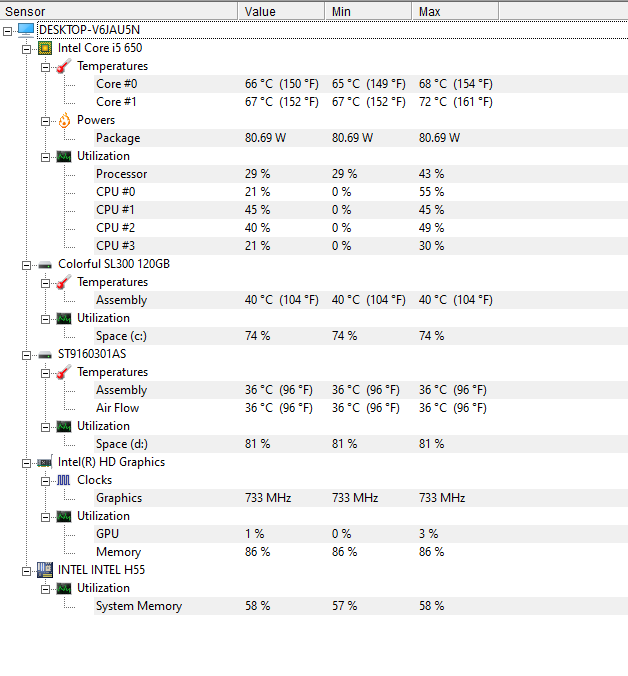Viewport: 628px width, 676px height.
Task: Sort by the Value column header
Action: point(281,11)
